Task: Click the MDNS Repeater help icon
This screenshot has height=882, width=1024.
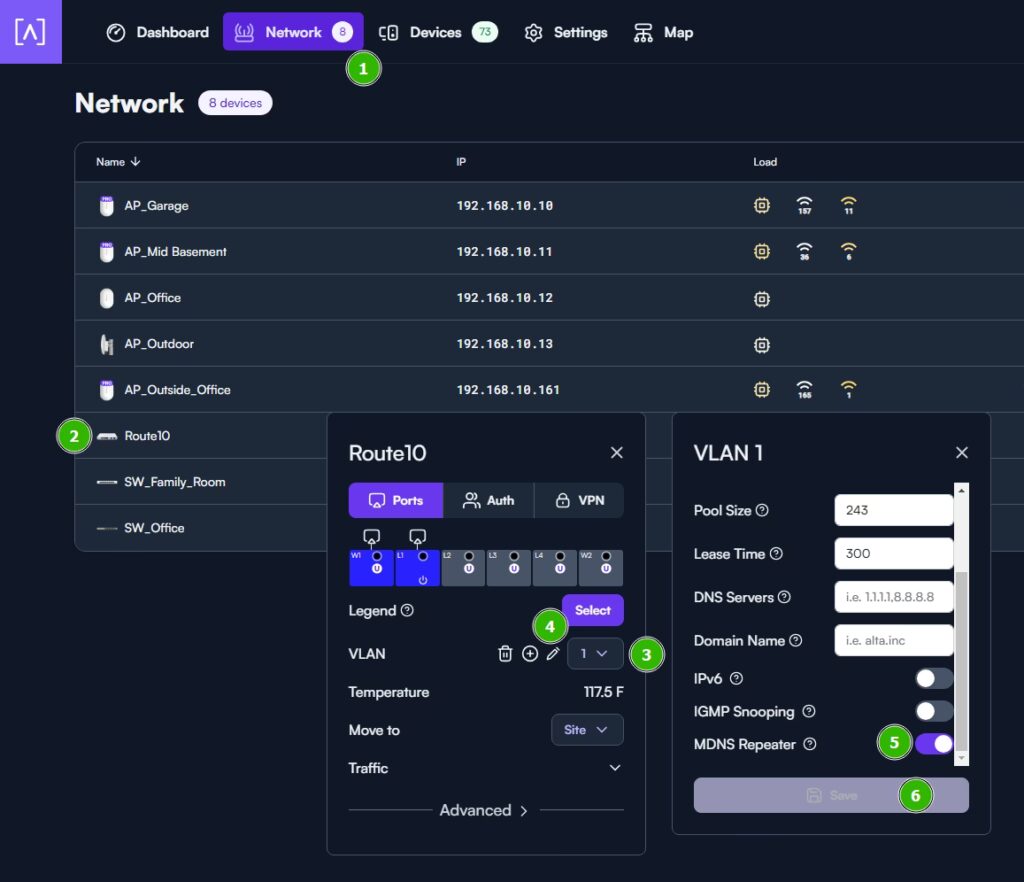Action: coord(809,744)
